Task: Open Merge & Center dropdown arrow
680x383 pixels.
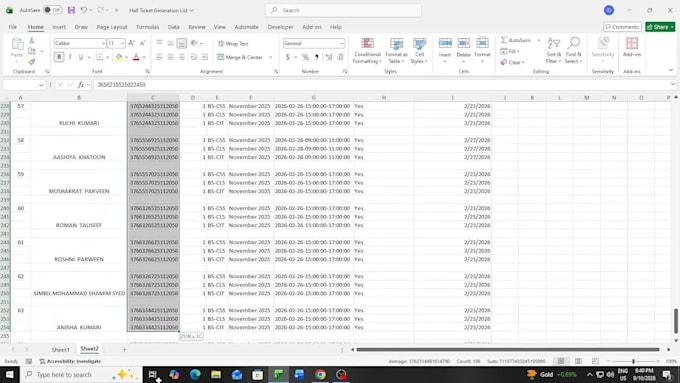Action: point(271,57)
